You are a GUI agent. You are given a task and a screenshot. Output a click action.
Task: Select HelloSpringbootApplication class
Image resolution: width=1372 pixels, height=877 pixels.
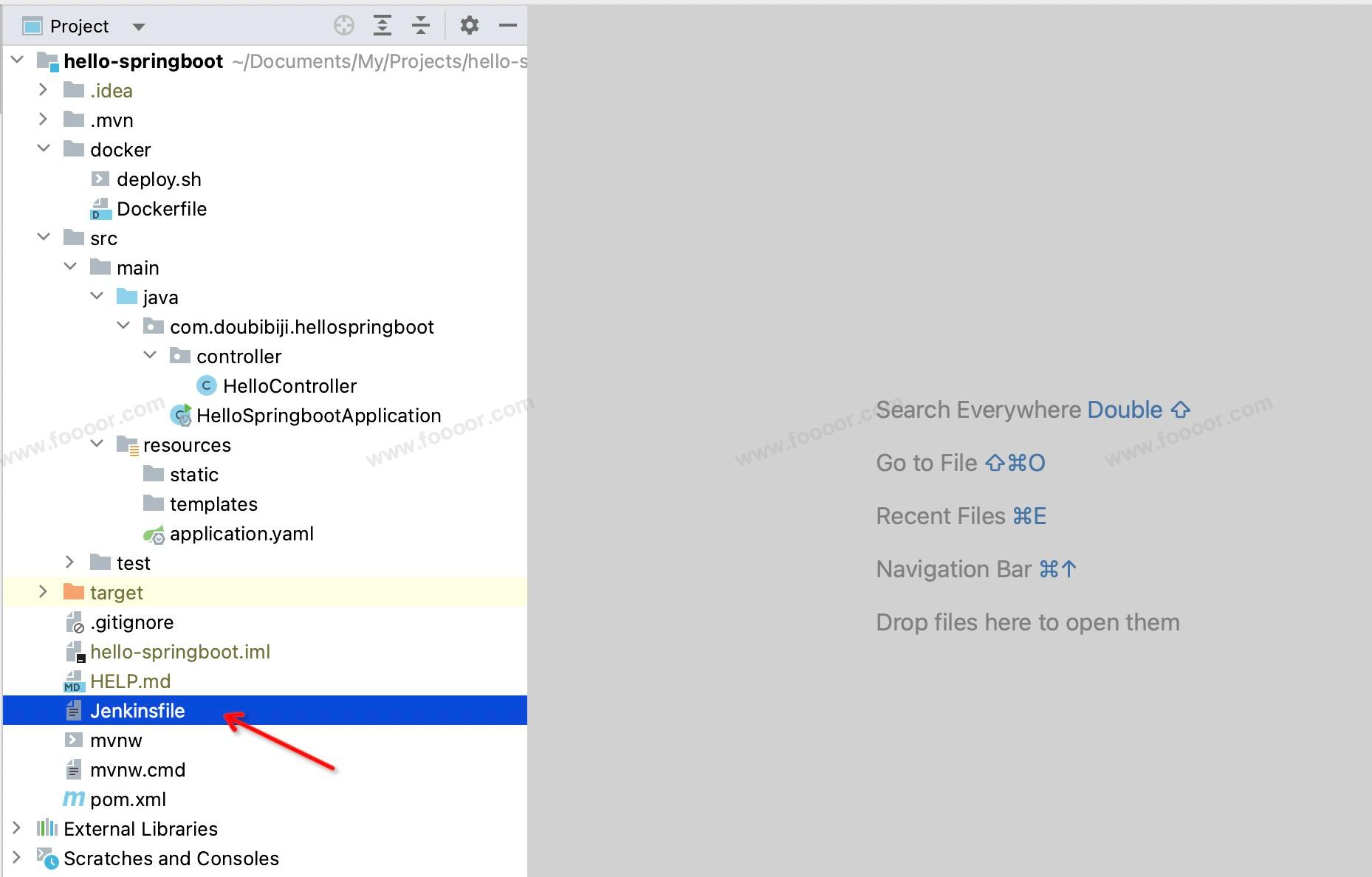tap(318, 416)
